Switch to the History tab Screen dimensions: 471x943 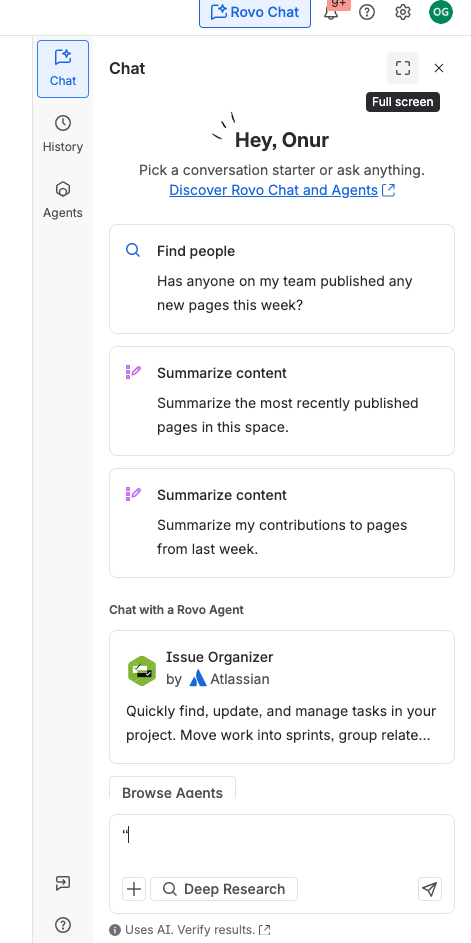[63, 134]
